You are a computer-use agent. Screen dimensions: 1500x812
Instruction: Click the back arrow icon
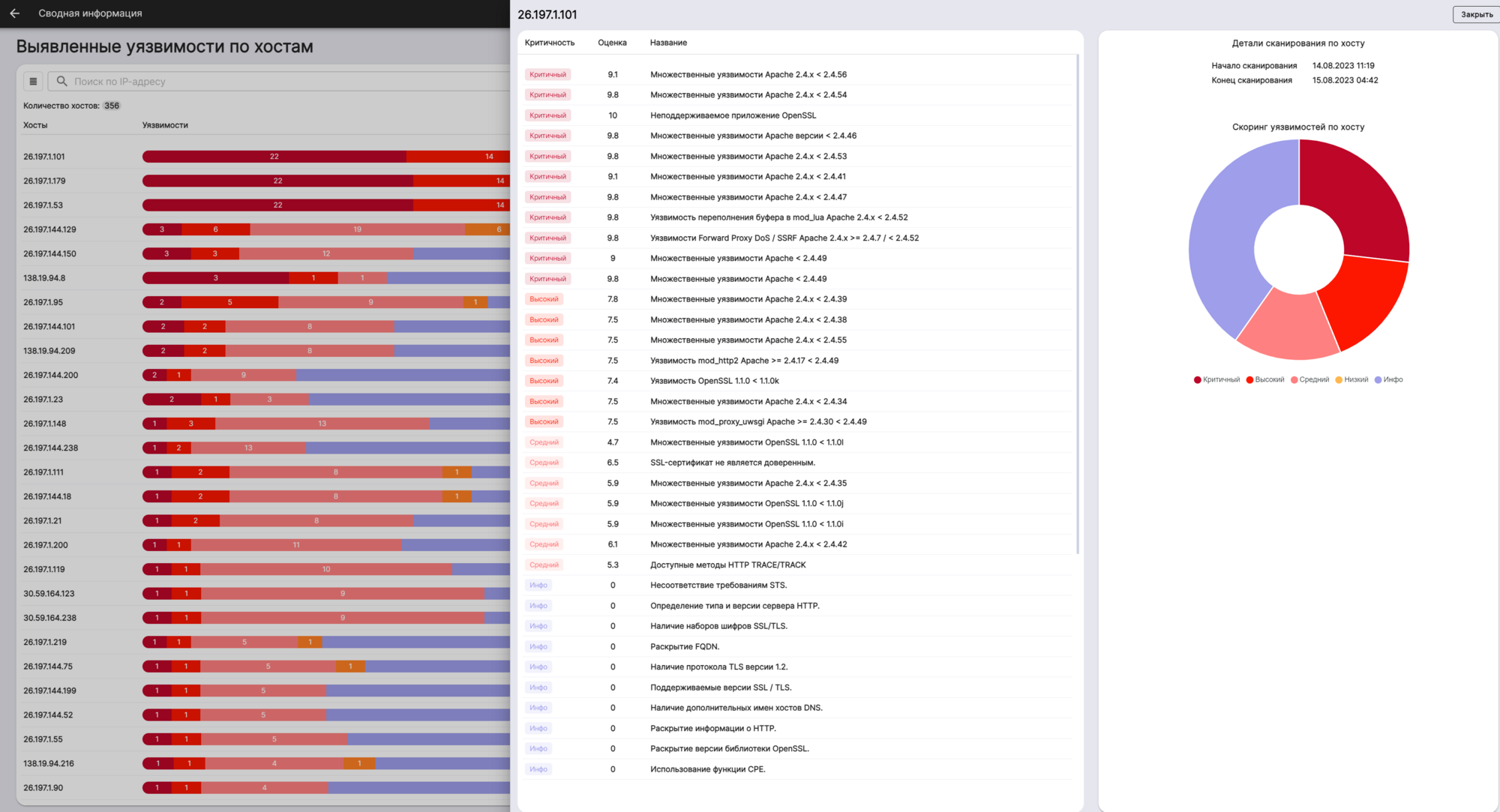[15, 13]
